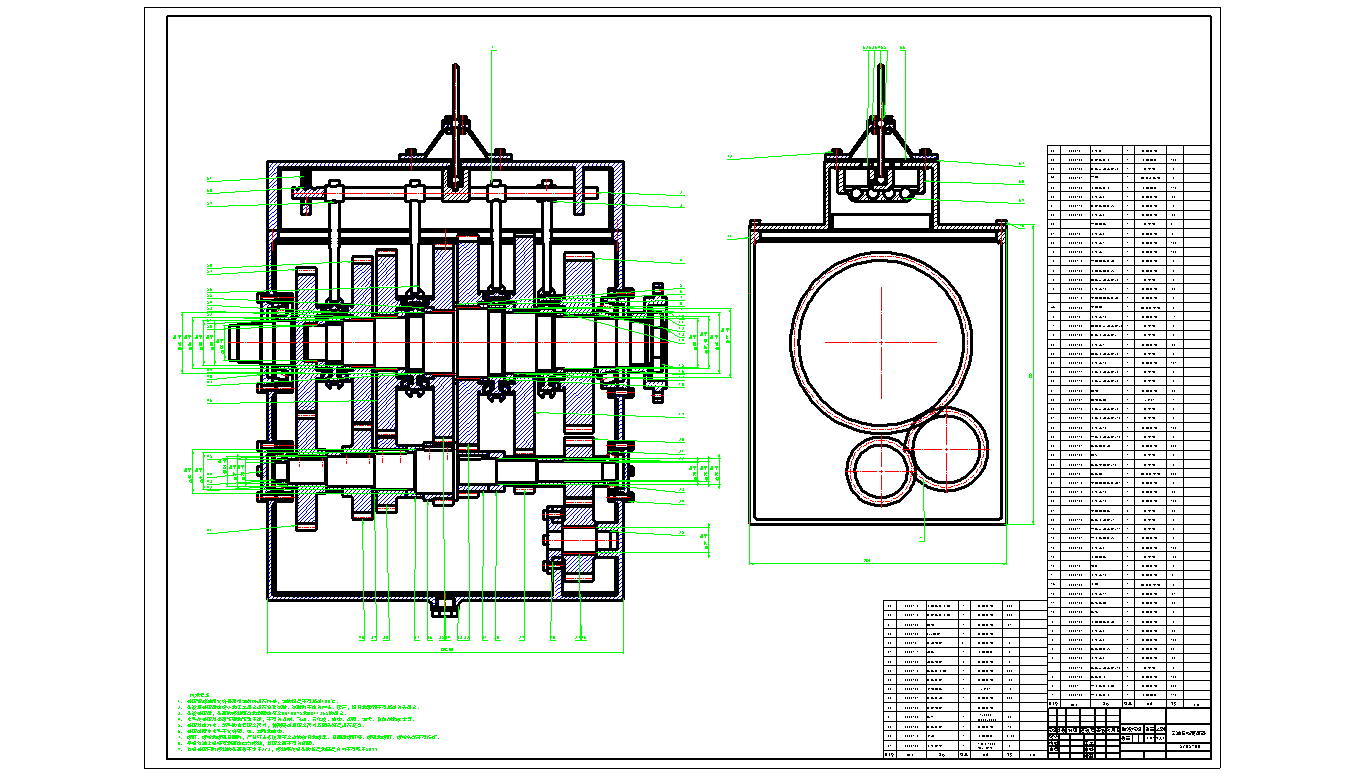
Task: Click the medium circle at lower right of side view
Action: [x=948, y=449]
